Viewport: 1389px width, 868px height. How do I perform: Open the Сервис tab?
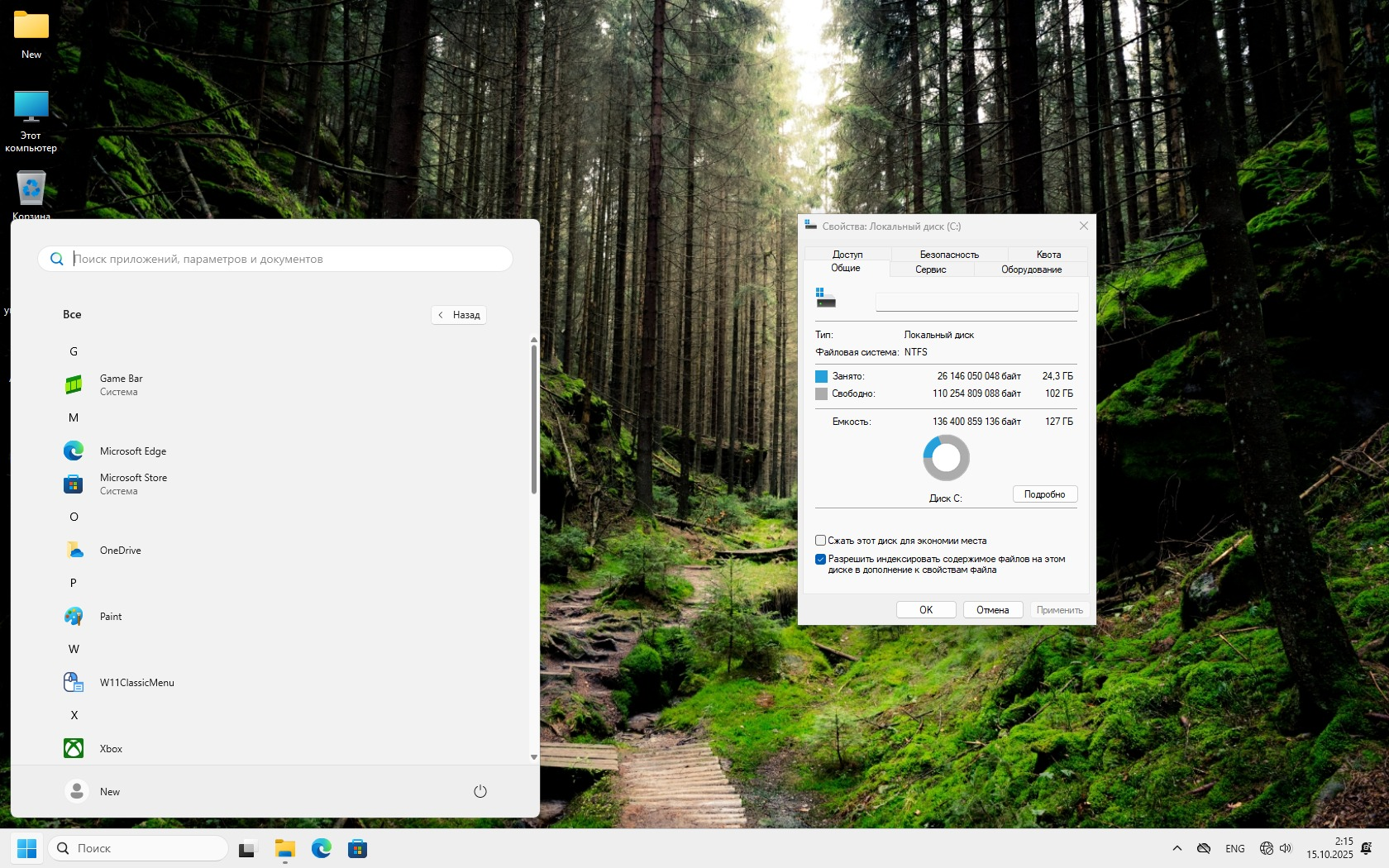(930, 269)
